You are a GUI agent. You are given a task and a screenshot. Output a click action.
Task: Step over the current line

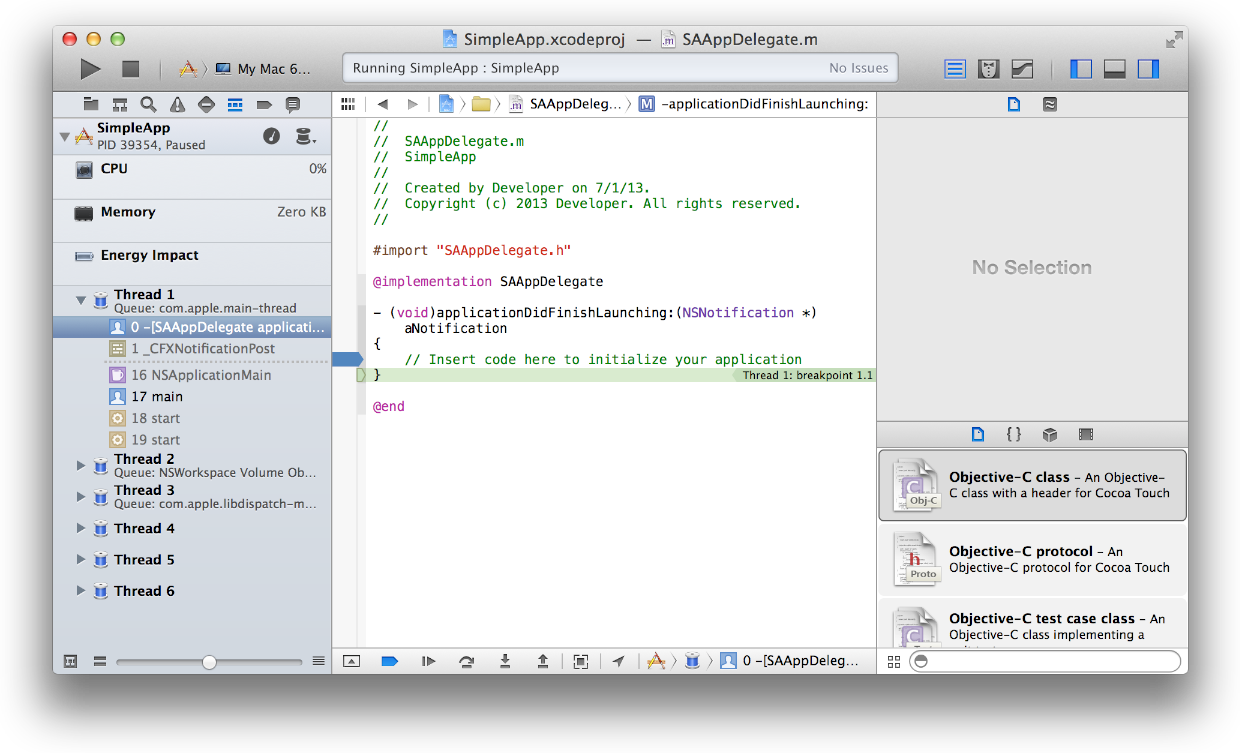click(467, 661)
